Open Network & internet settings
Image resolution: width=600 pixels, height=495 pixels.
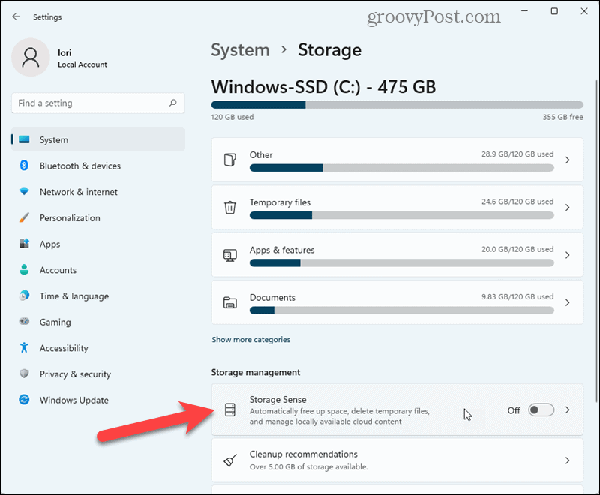tap(98, 192)
